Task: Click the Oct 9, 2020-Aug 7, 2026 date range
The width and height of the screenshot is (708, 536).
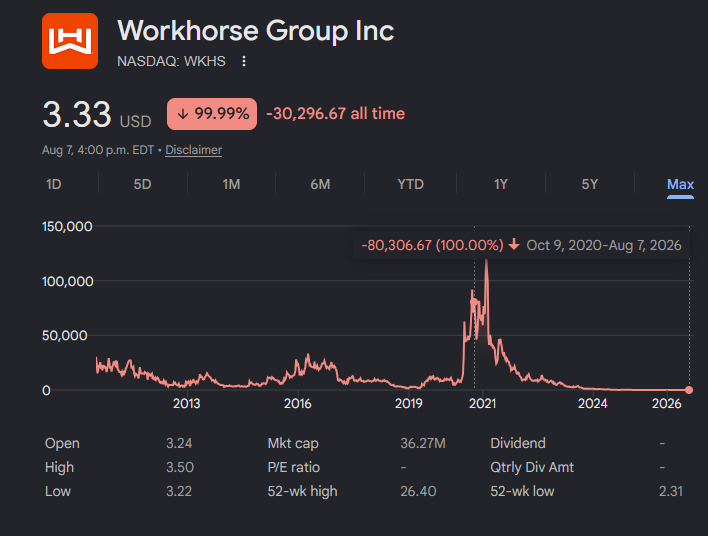Action: pyautogui.click(x=604, y=245)
